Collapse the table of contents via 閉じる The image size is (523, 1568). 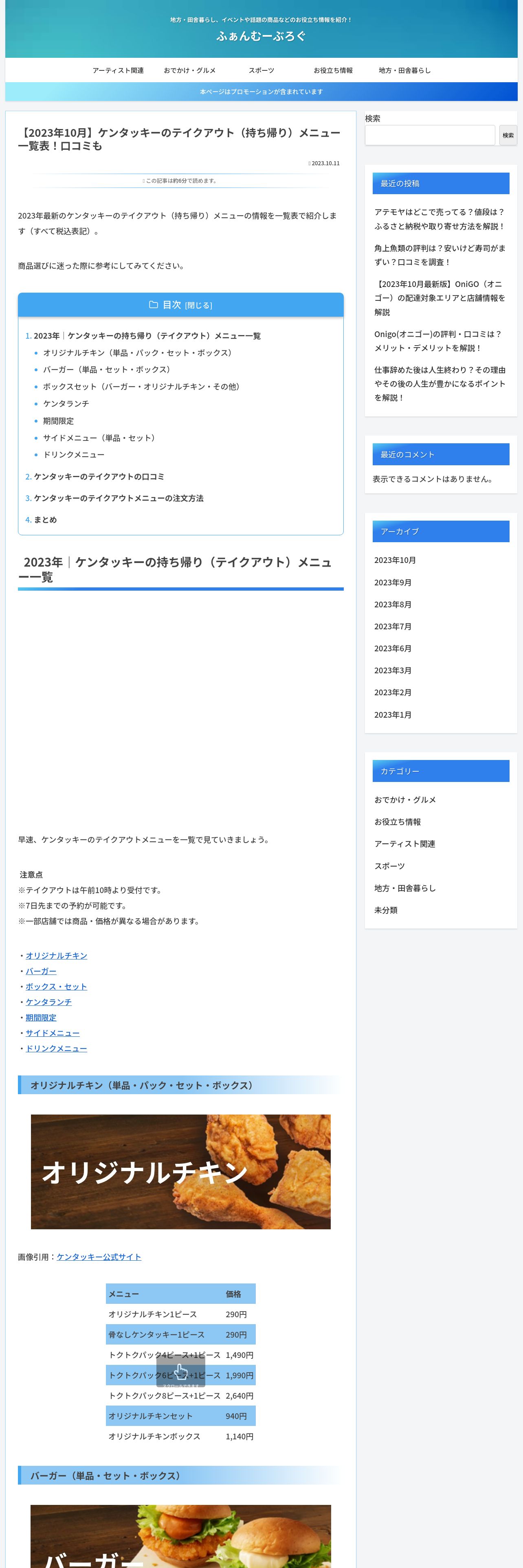click(198, 306)
